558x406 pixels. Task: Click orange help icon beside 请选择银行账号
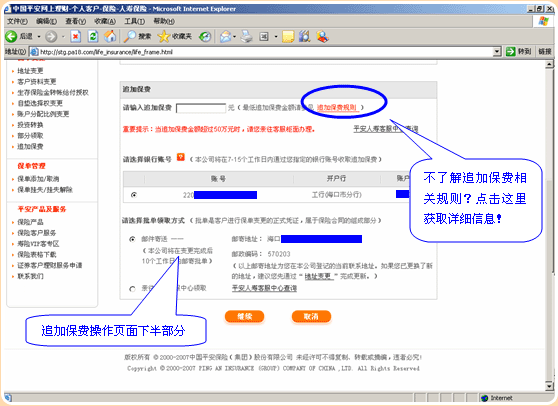click(x=181, y=157)
